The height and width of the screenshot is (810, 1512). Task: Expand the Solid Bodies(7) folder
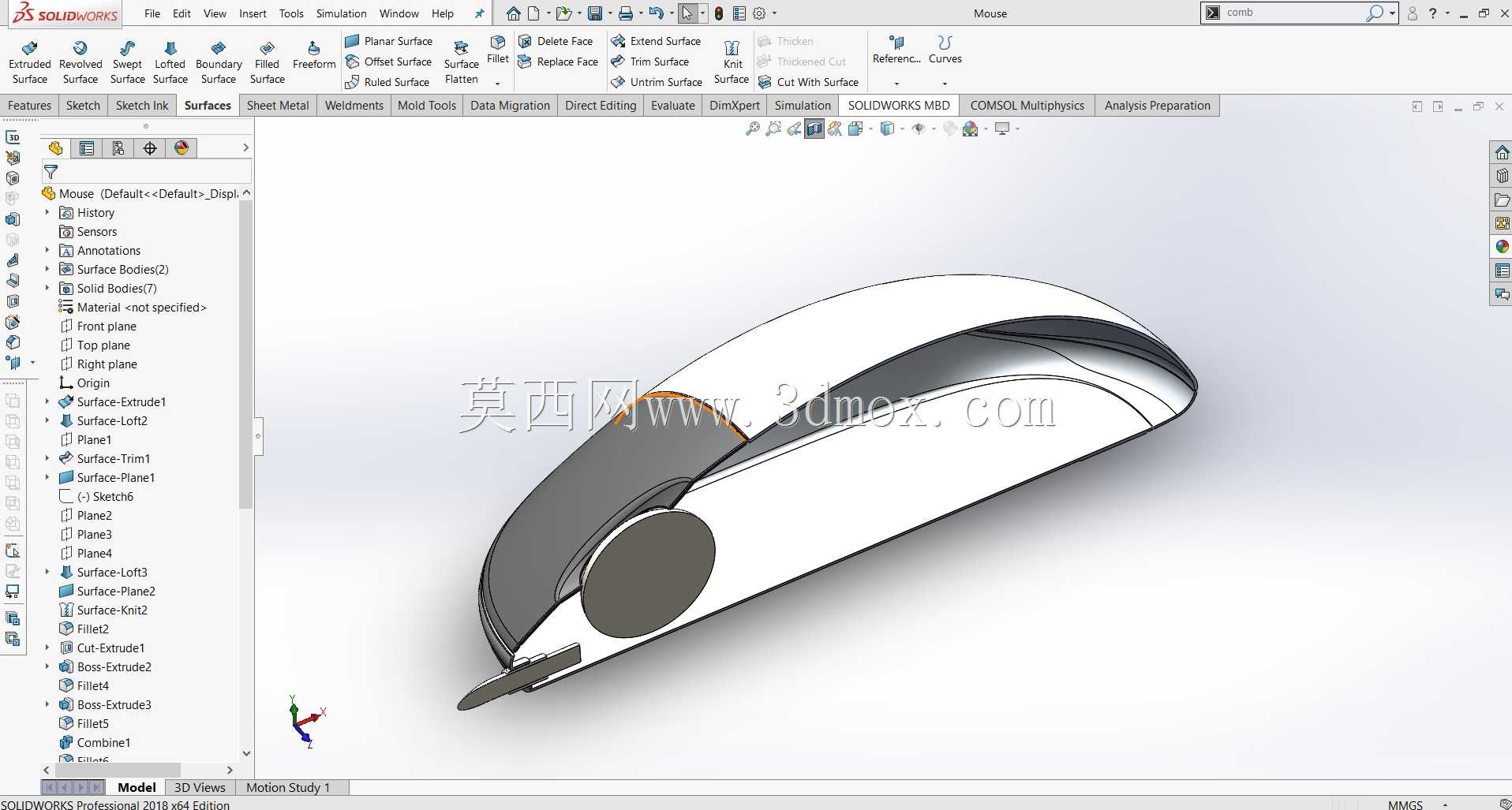coord(47,289)
